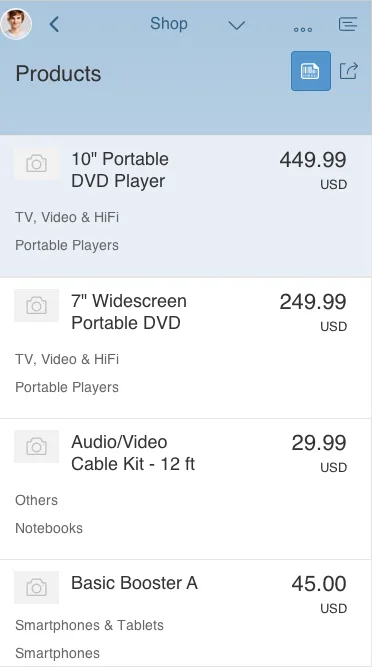Click the Cable Kit camera placeholder icon
Image resolution: width=372 pixels, height=667 pixels.
pyautogui.click(x=37, y=447)
